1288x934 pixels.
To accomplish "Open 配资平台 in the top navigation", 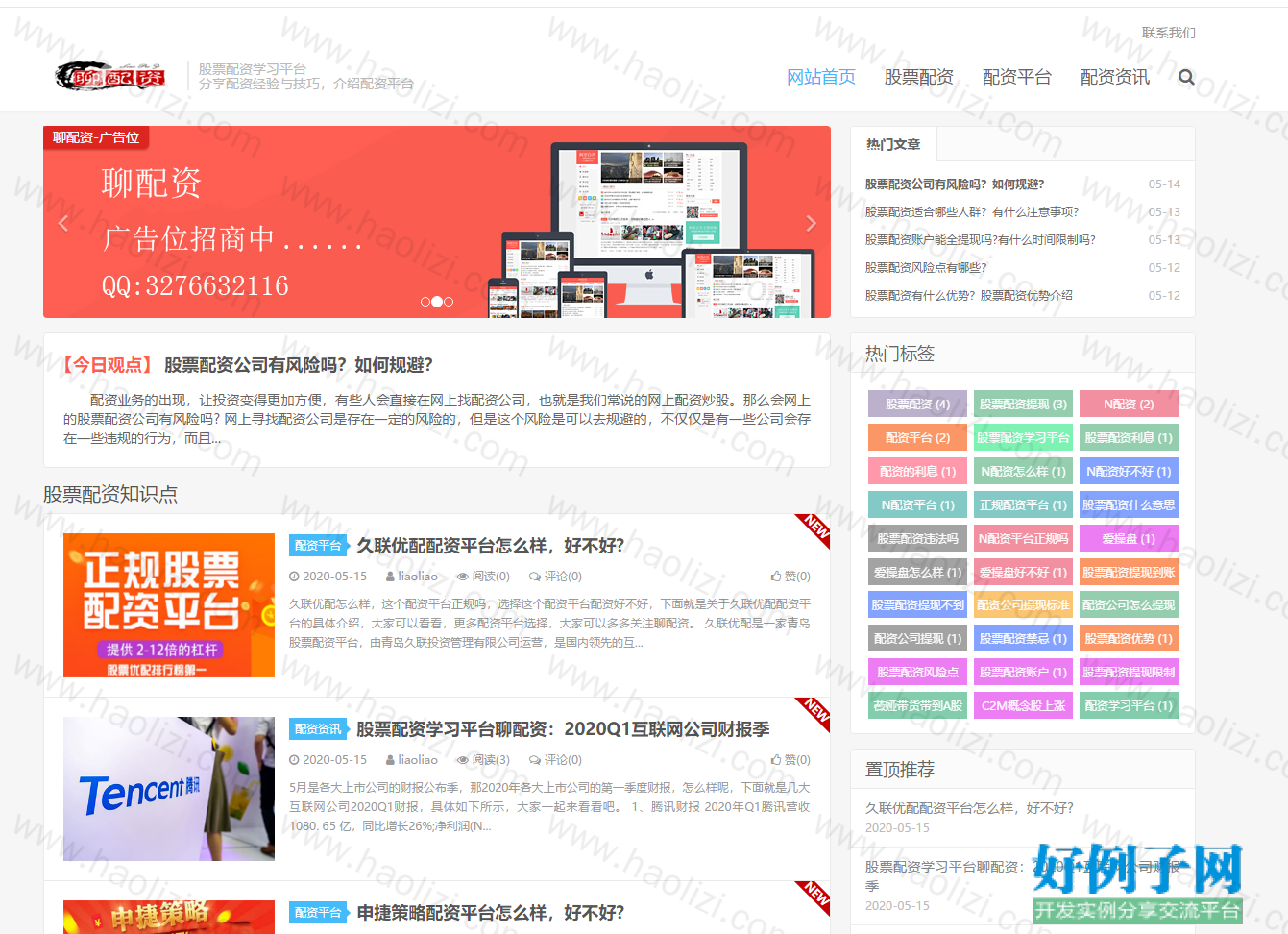I will pyautogui.click(x=1017, y=77).
